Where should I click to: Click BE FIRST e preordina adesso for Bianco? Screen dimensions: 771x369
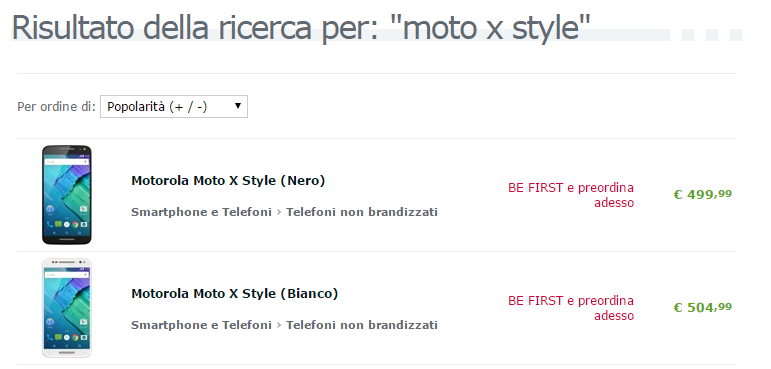(571, 308)
